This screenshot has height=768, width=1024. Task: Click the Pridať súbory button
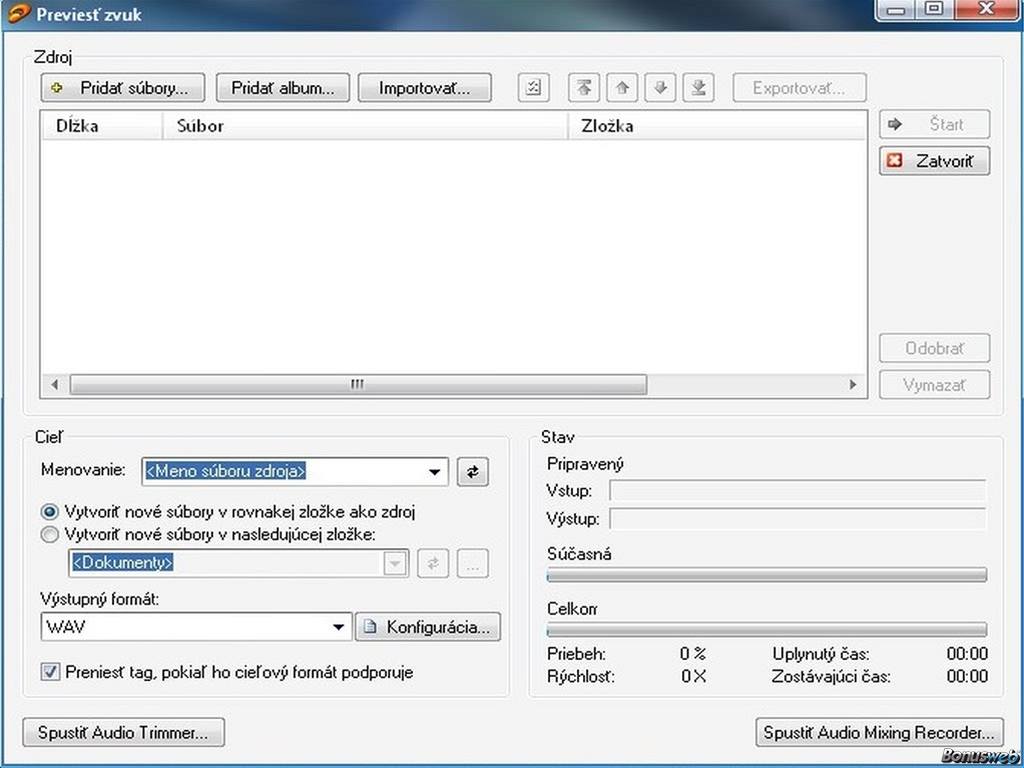(123, 88)
